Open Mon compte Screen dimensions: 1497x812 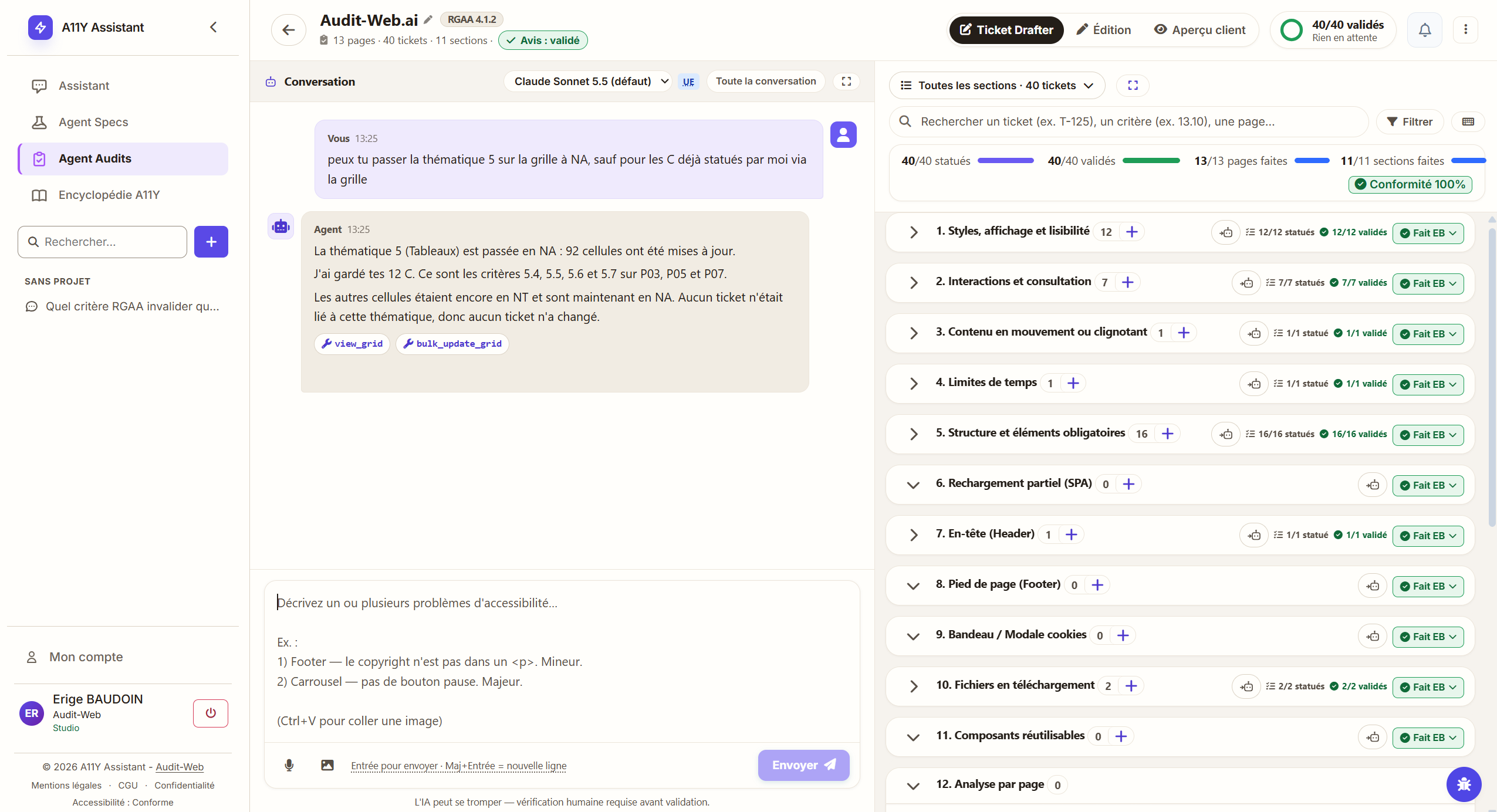tap(123, 657)
